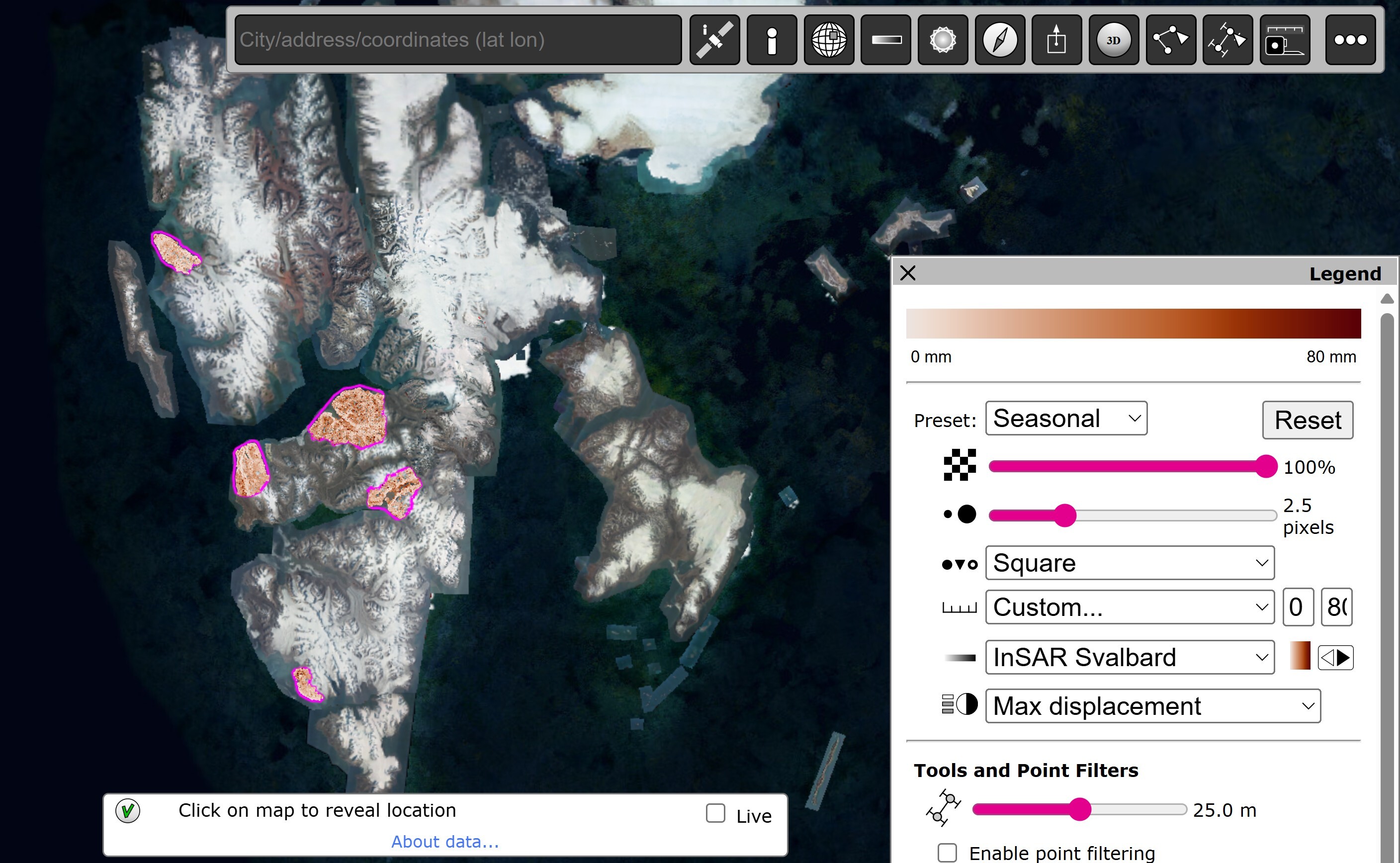1400x863 pixels.
Task: Select the profile line tool icon
Action: pyautogui.click(x=1227, y=40)
